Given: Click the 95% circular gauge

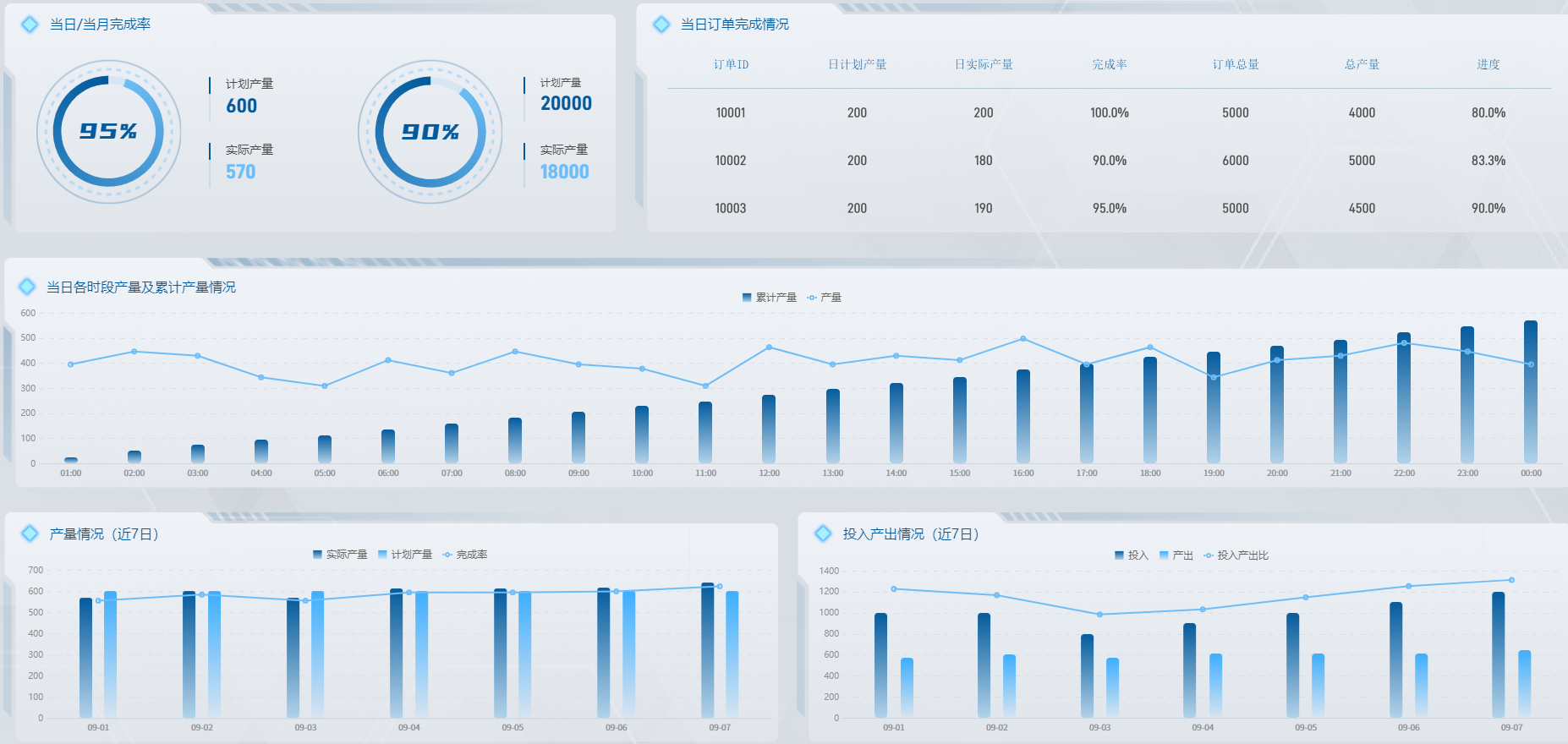Looking at the screenshot, I should 109,131.
